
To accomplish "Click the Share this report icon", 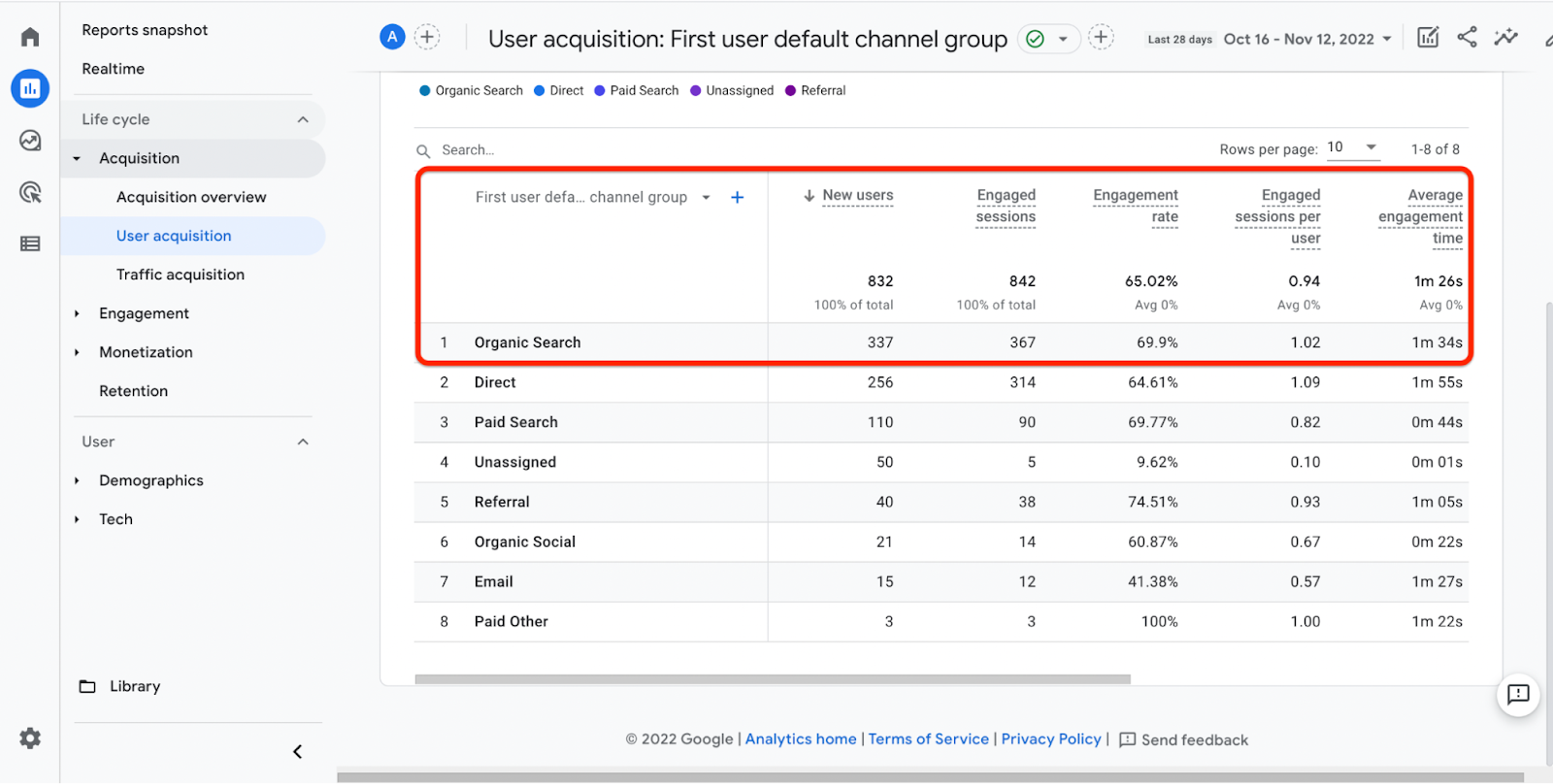I will click(x=1467, y=38).
